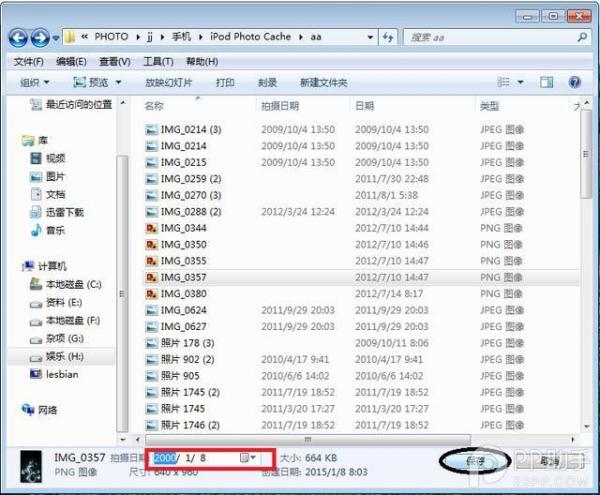The width and height of the screenshot is (600, 495).
Task: Click the blue help icon
Action: pyautogui.click(x=575, y=82)
